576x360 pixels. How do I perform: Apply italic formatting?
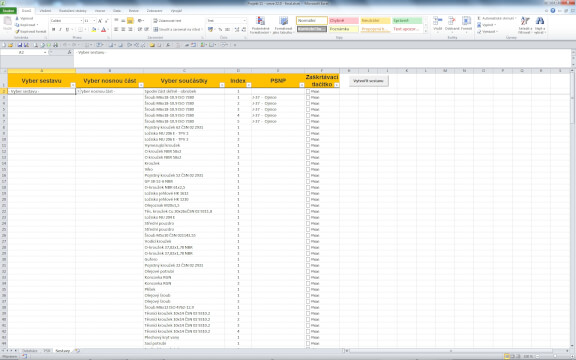[x=60, y=29]
